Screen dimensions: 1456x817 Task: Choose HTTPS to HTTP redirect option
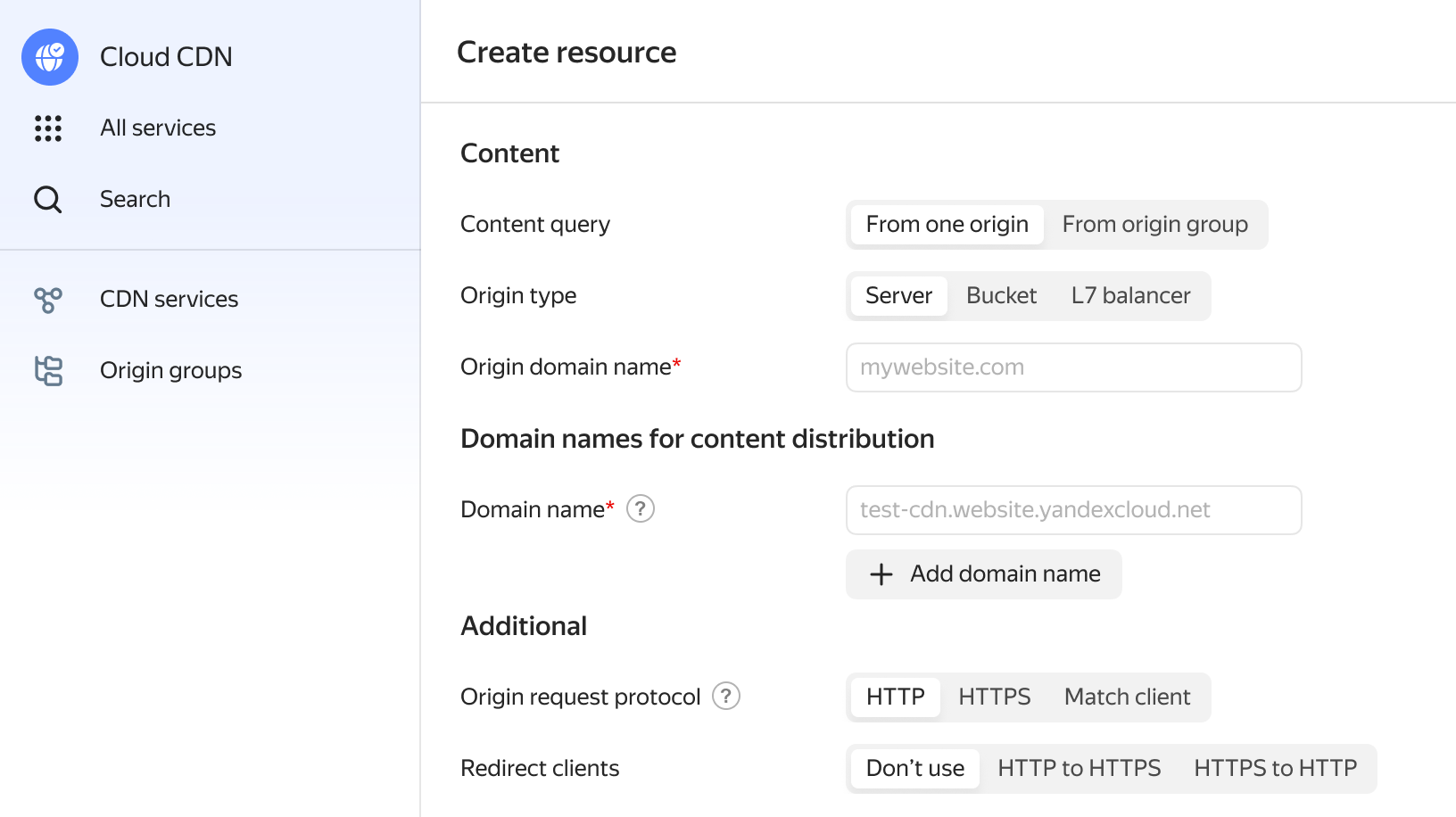coord(1274,768)
